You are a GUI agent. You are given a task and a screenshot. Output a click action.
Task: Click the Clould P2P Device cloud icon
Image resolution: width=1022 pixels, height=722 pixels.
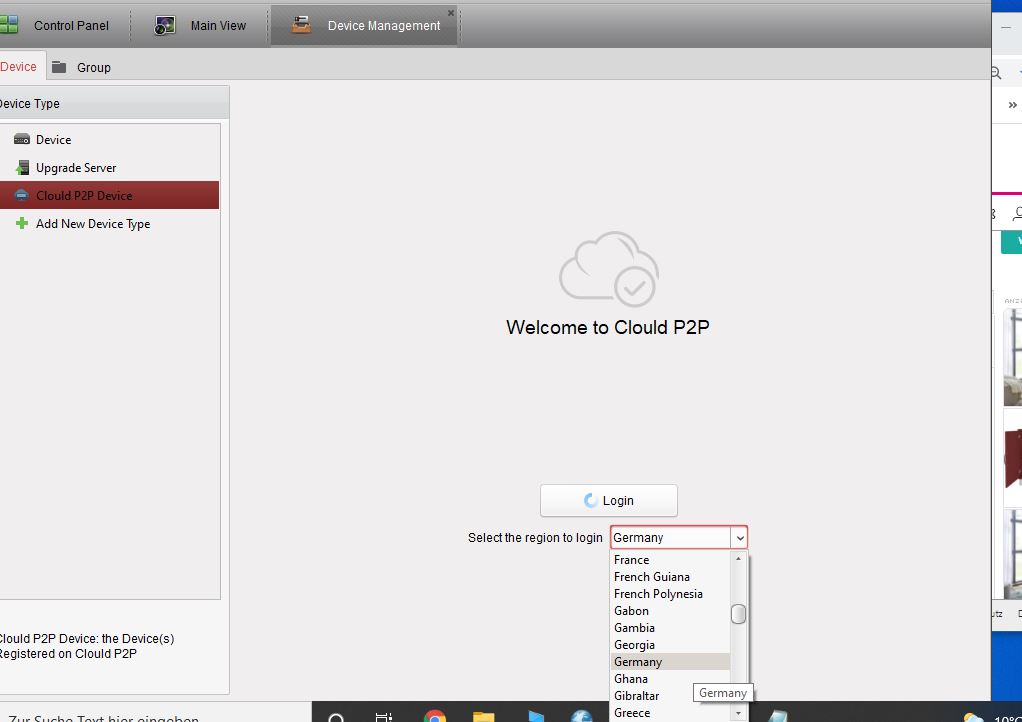coord(22,195)
